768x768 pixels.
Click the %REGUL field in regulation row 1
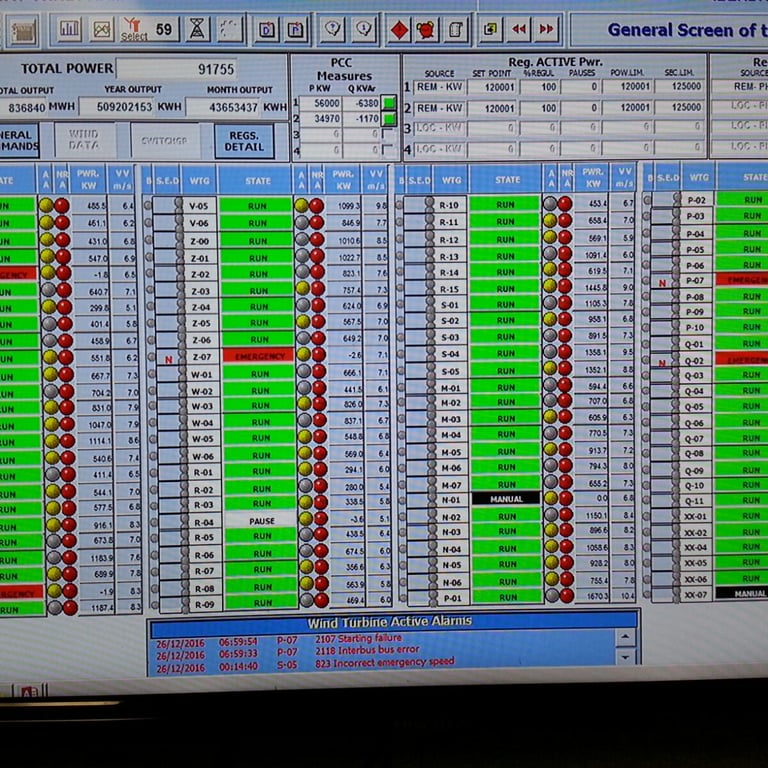[x=539, y=87]
